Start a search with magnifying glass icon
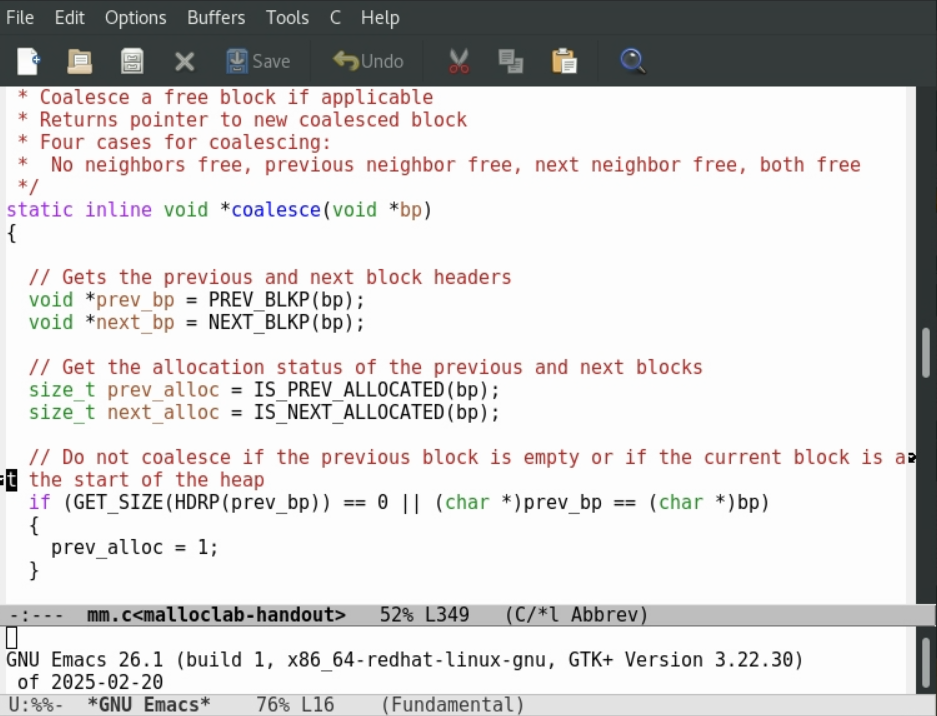Screen dimensions: 937x716 point(632,61)
